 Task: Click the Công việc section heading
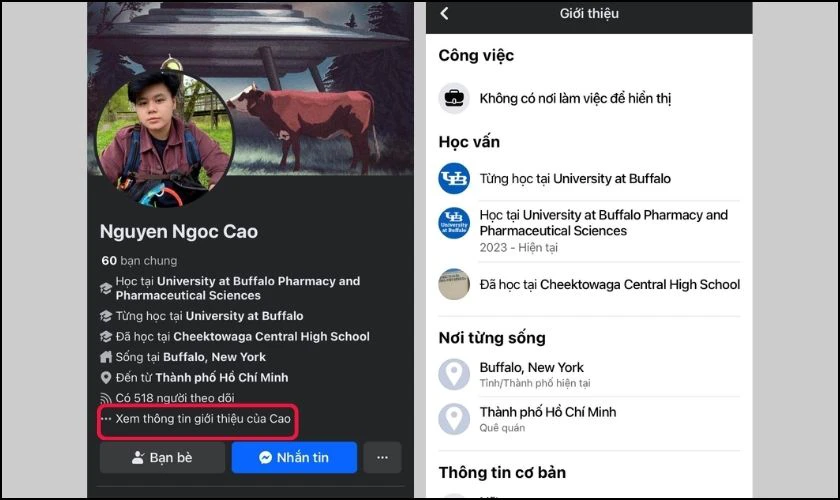coord(476,56)
